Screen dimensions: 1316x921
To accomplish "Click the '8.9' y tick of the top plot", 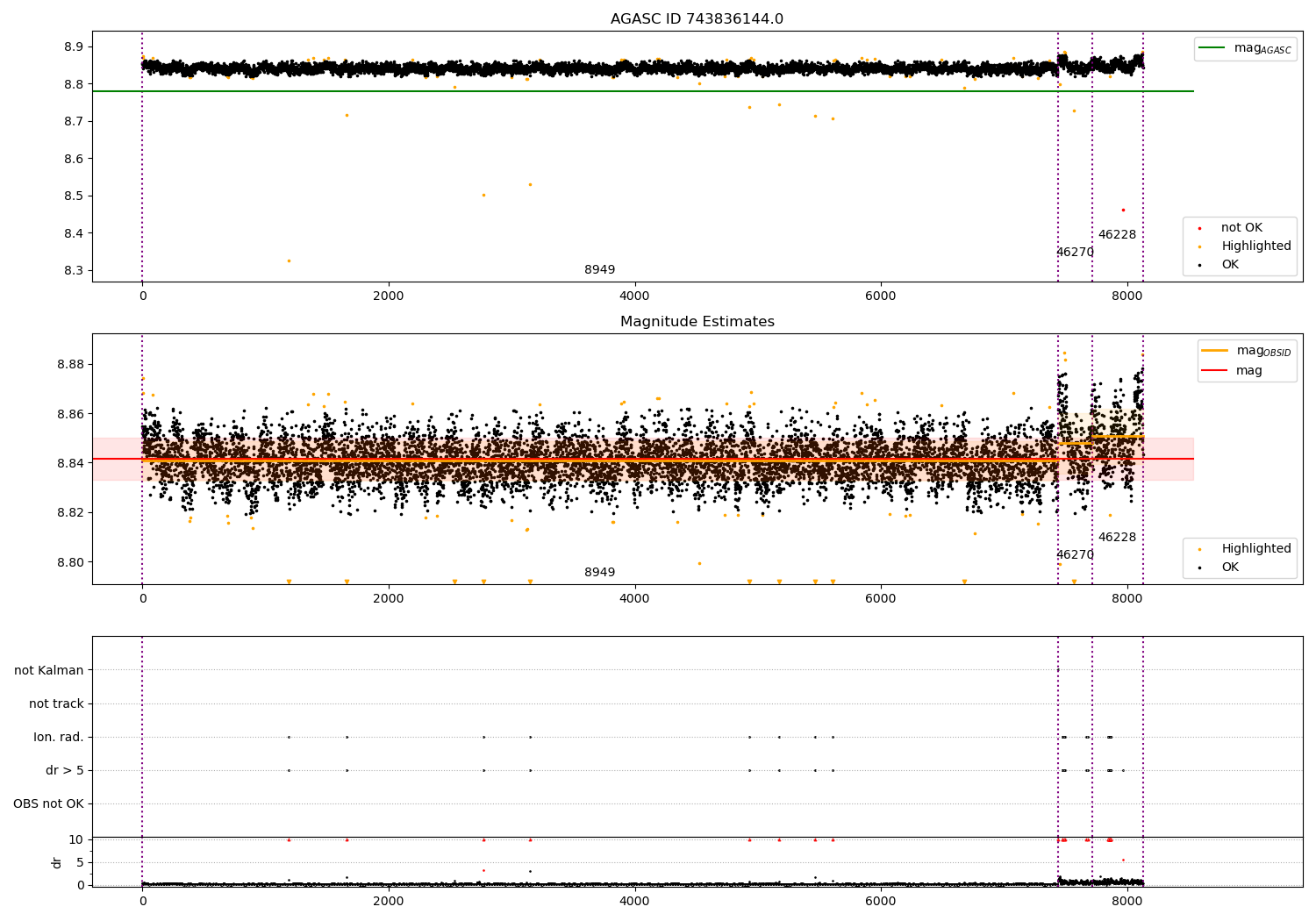I will coord(75,46).
